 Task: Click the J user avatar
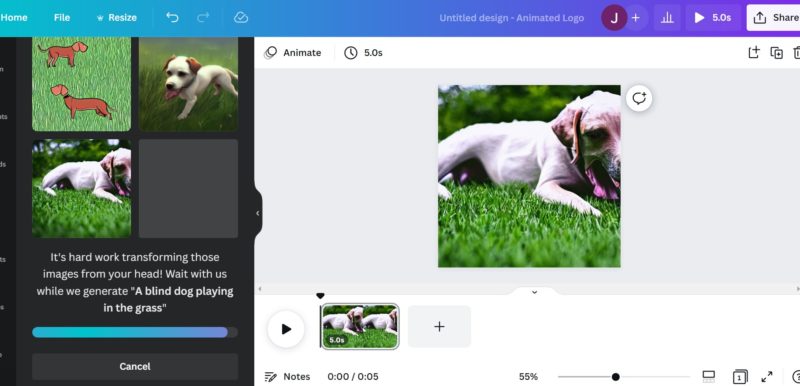pyautogui.click(x=614, y=18)
